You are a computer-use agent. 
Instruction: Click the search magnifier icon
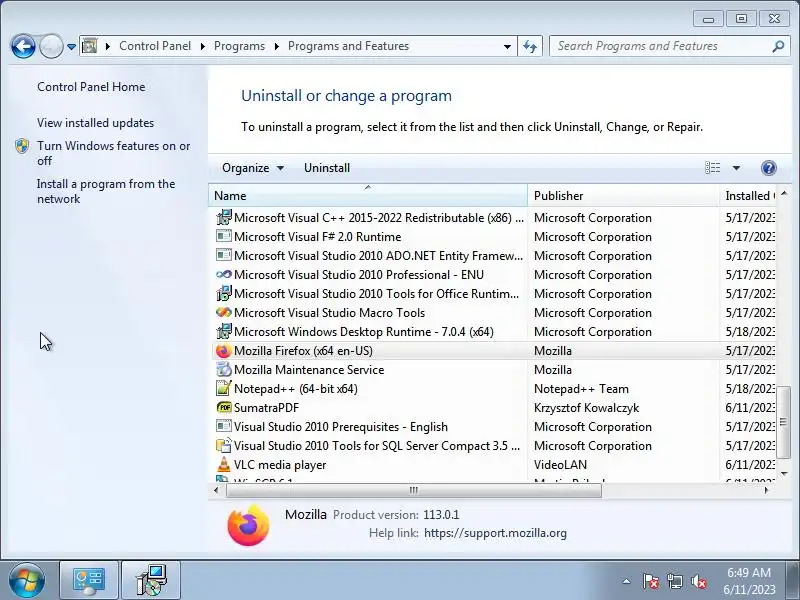pyautogui.click(x=778, y=46)
